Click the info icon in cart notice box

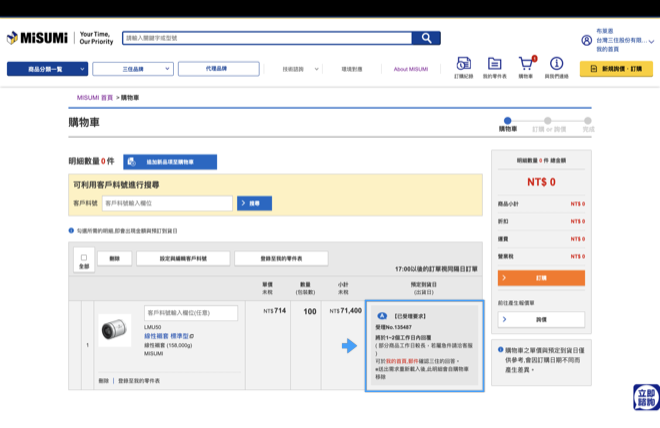pos(500,349)
